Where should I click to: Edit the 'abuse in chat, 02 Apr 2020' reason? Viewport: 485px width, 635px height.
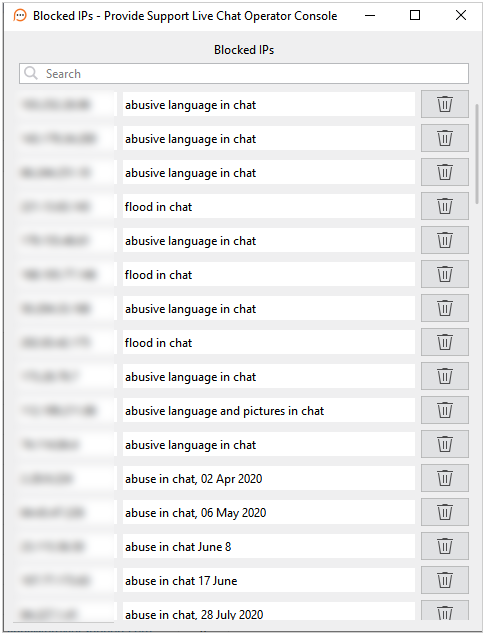point(269,478)
